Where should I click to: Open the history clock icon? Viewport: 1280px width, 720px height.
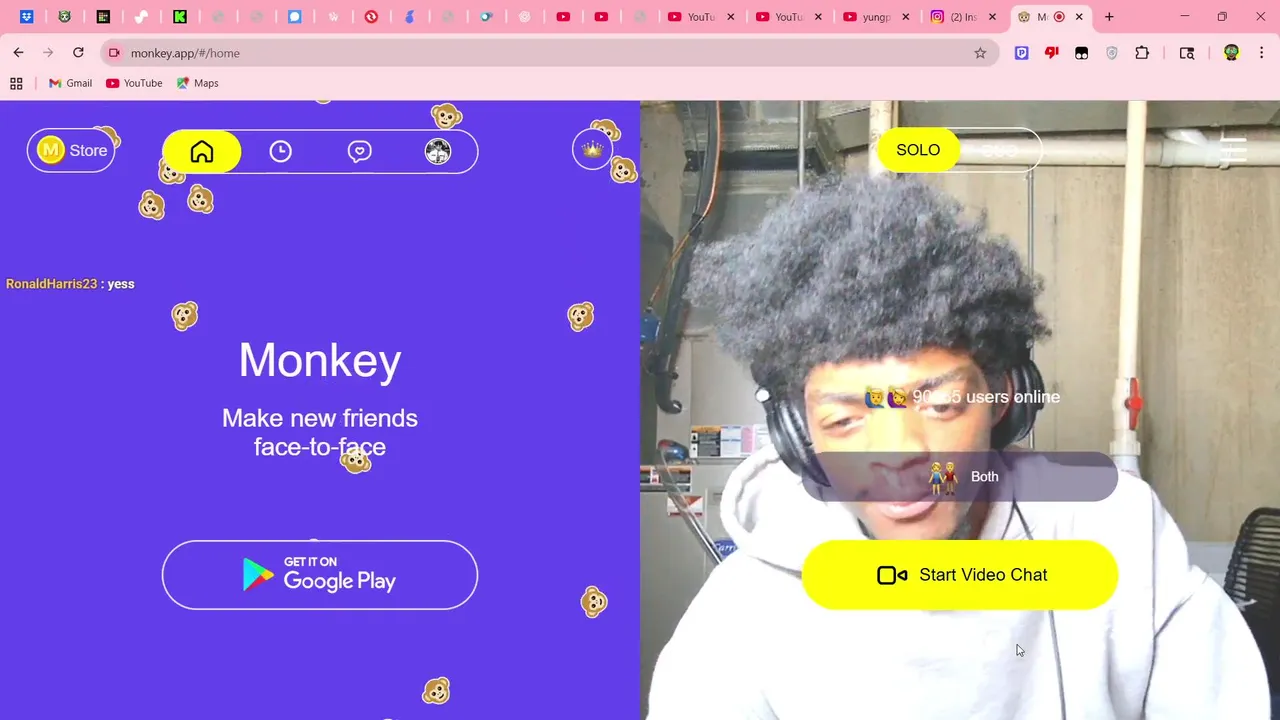click(280, 151)
